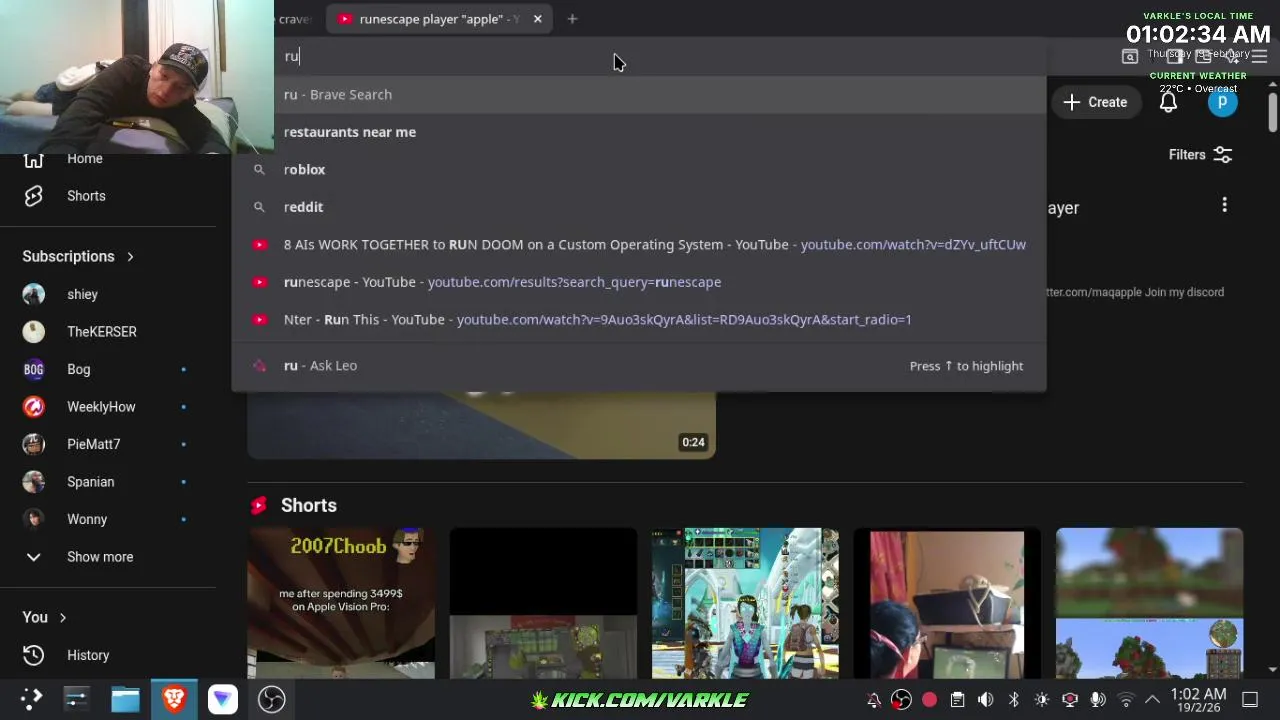This screenshot has height=720, width=1280.
Task: Open the "2007Choob" Apple Vision Pro short
Action: tap(341, 603)
